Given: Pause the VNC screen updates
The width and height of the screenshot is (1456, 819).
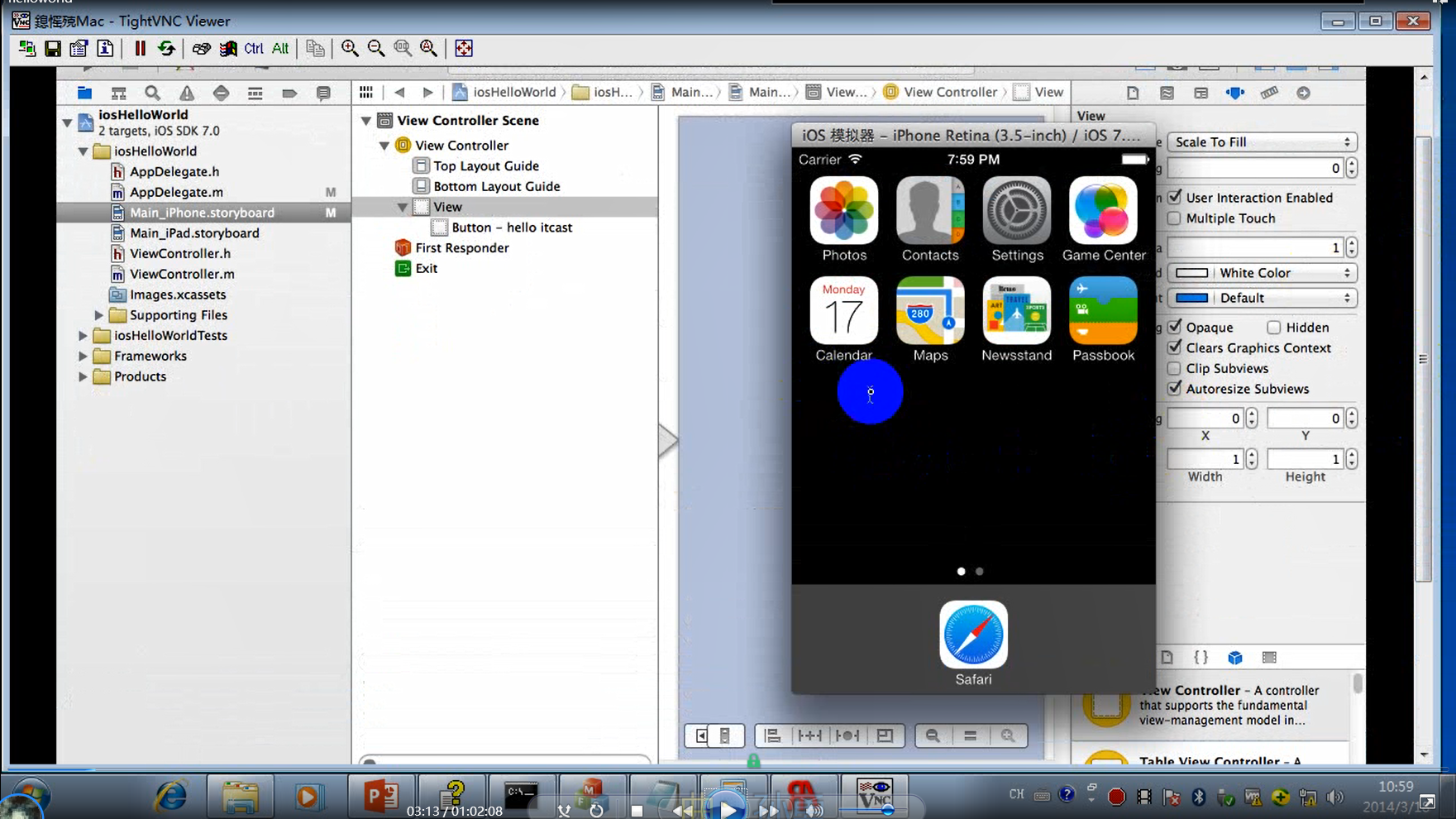Looking at the screenshot, I should point(140,49).
